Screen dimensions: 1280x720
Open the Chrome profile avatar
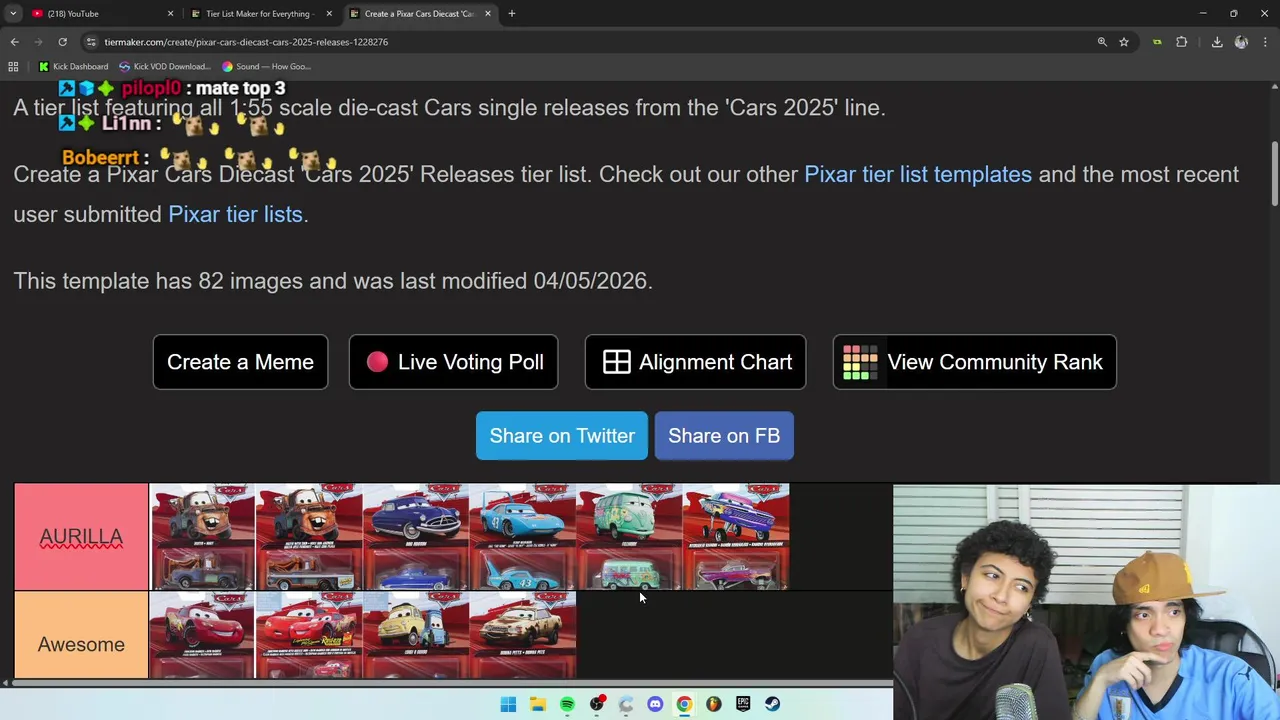click(1241, 42)
